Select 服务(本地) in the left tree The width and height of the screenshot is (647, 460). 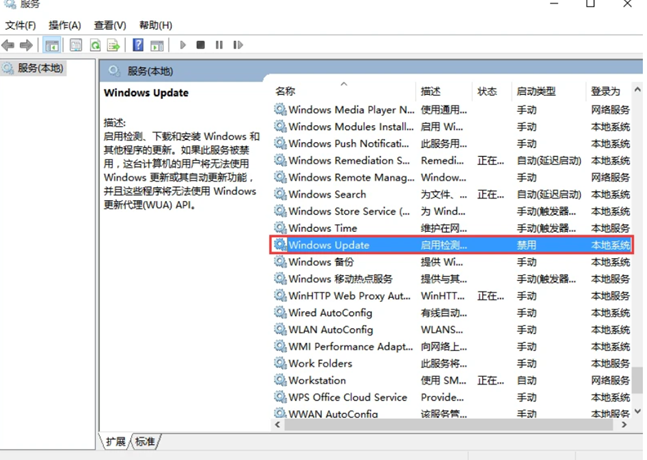point(33,68)
